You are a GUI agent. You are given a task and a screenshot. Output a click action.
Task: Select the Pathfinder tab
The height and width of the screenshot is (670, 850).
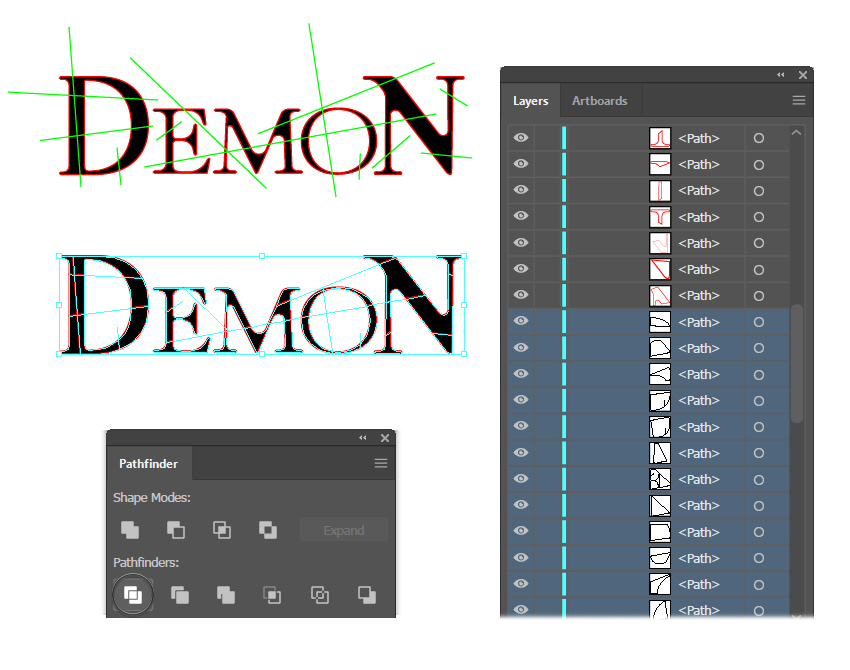[149, 464]
